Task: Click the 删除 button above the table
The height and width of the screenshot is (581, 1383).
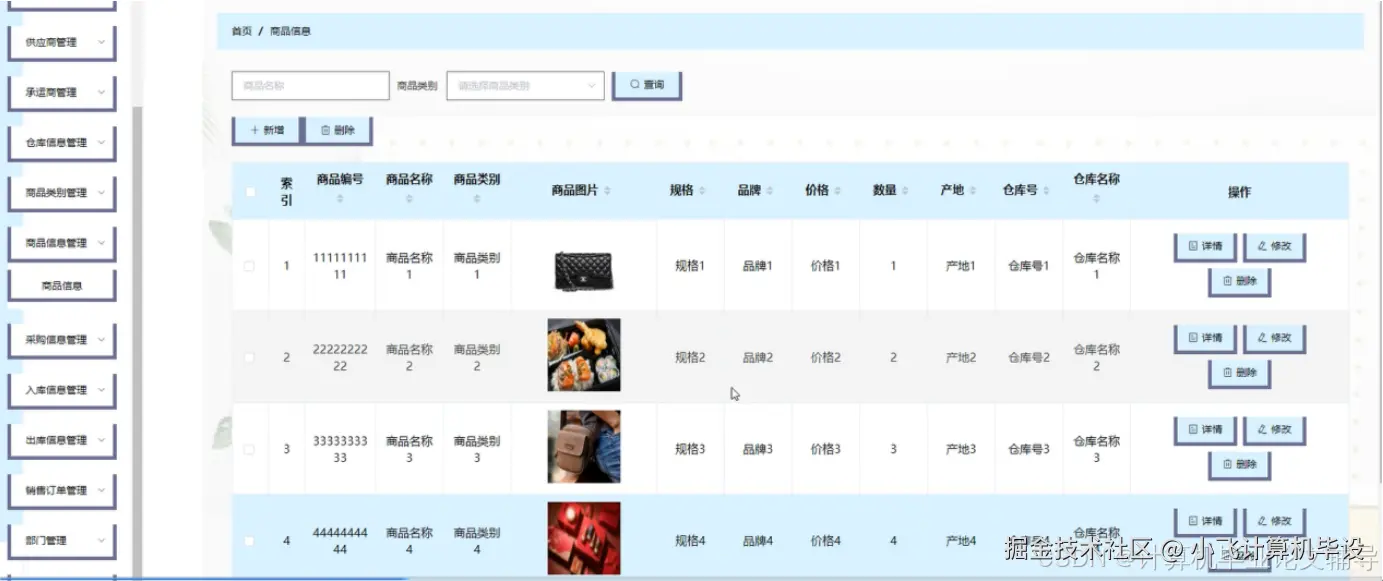Action: (x=337, y=130)
